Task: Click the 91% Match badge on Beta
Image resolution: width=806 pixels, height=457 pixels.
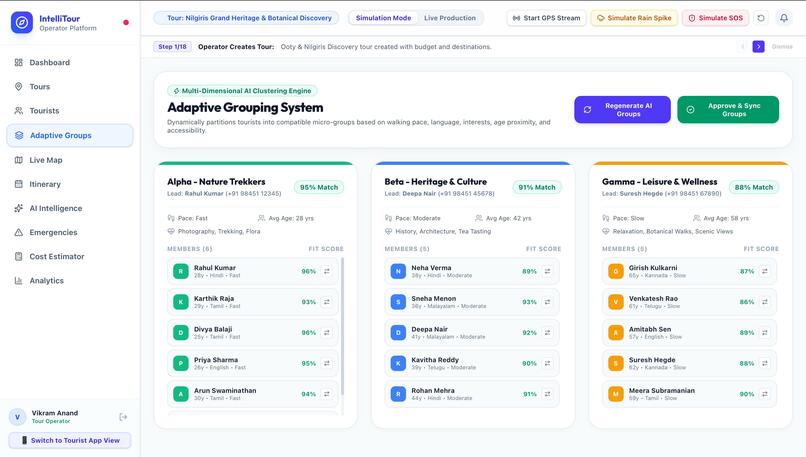Action: (537, 188)
